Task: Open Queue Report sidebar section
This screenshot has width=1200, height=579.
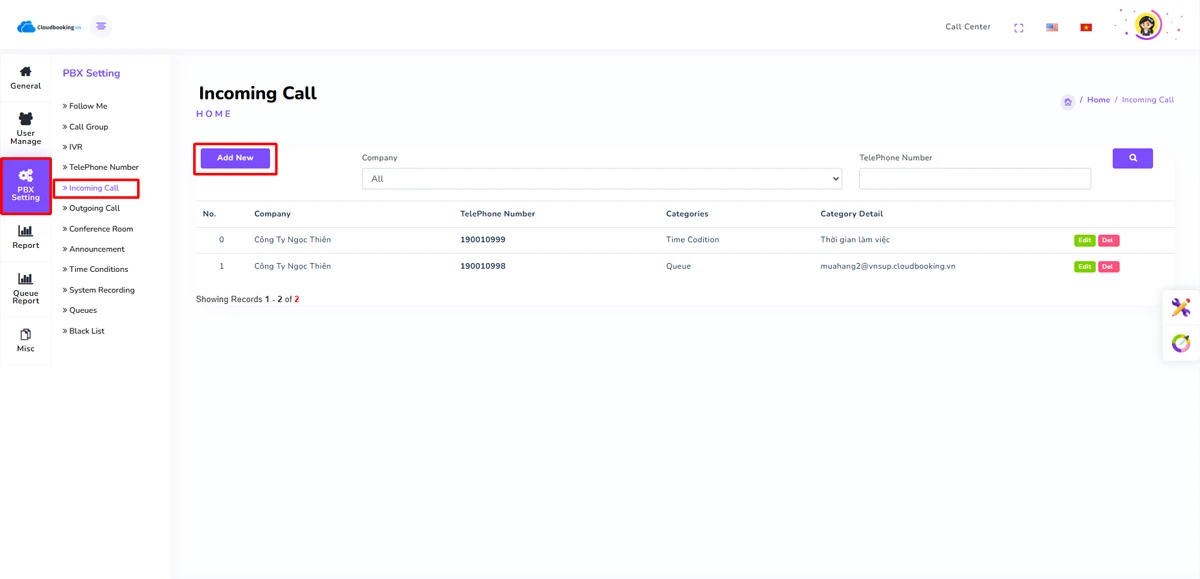Action: click(x=26, y=287)
